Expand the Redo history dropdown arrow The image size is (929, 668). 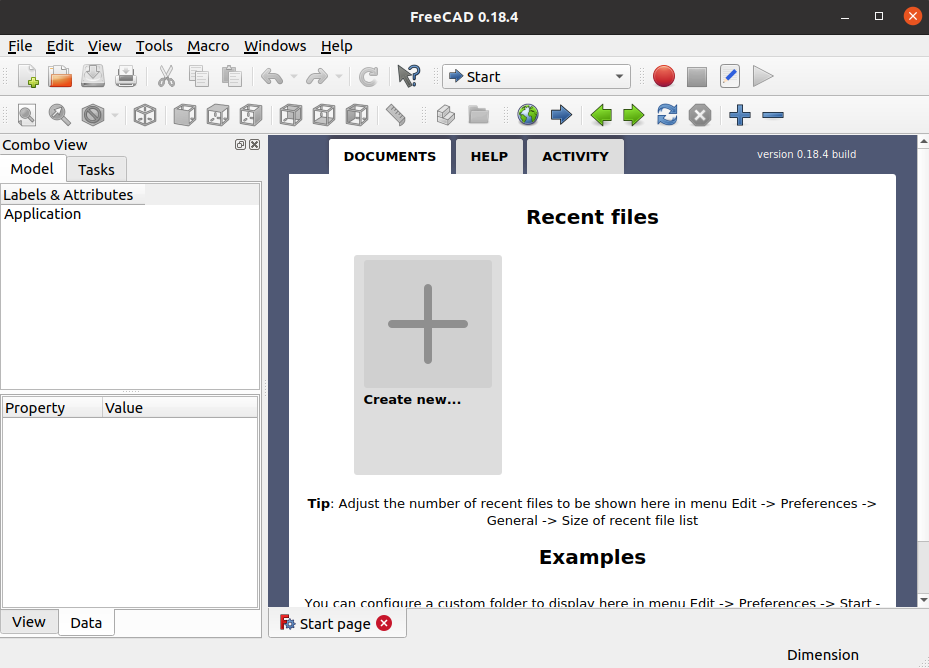[338, 76]
